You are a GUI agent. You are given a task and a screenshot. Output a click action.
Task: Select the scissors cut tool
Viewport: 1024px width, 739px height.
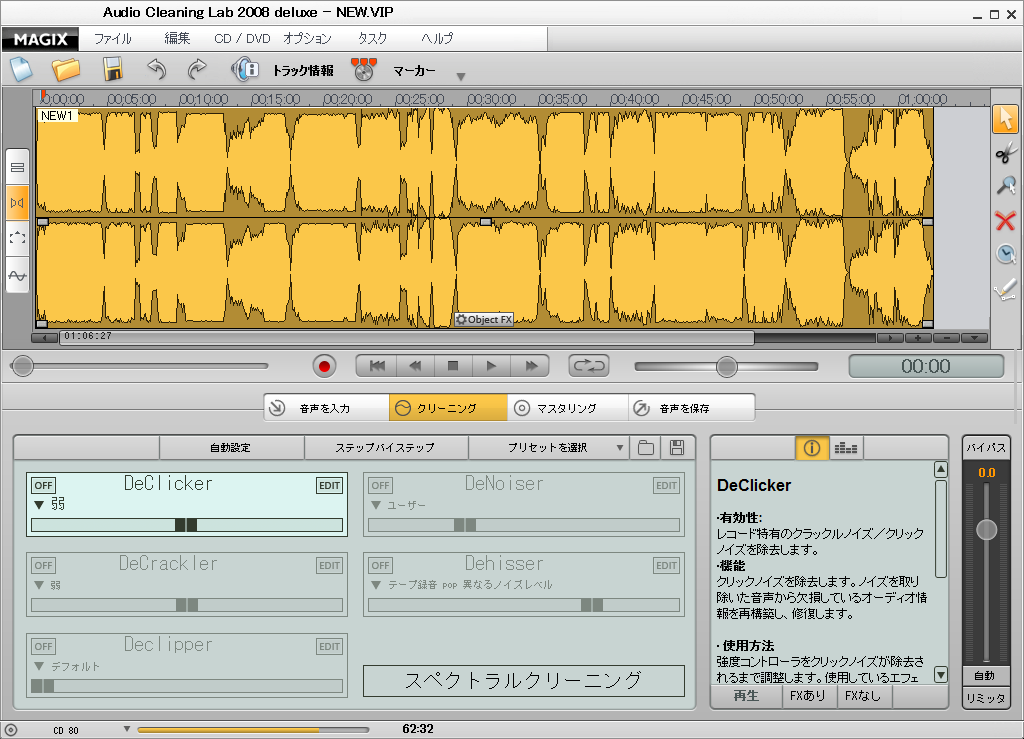pyautogui.click(x=1006, y=153)
